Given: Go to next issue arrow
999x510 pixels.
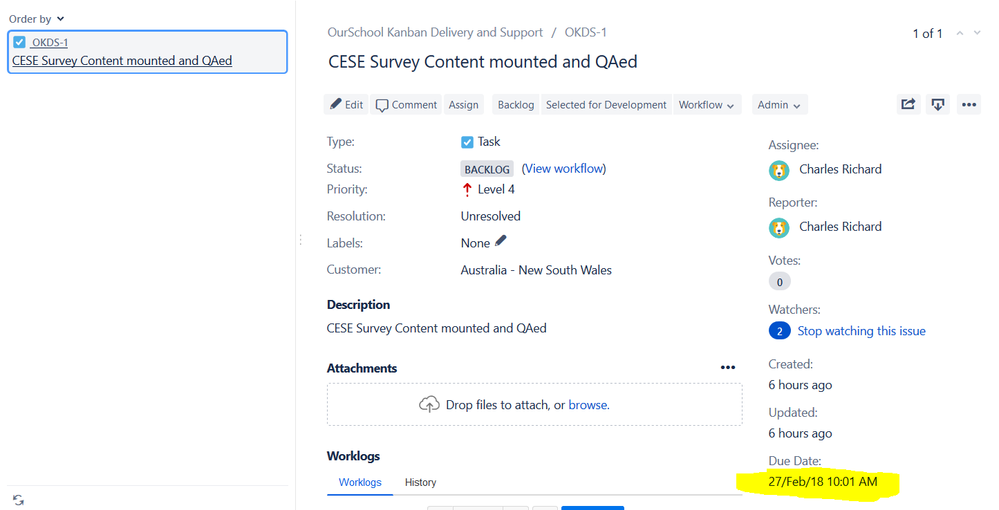Looking at the screenshot, I should coord(977,33).
